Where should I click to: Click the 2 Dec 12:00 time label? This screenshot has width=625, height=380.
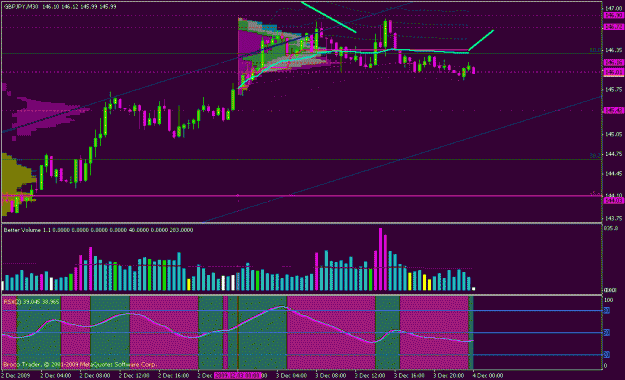coord(134,376)
